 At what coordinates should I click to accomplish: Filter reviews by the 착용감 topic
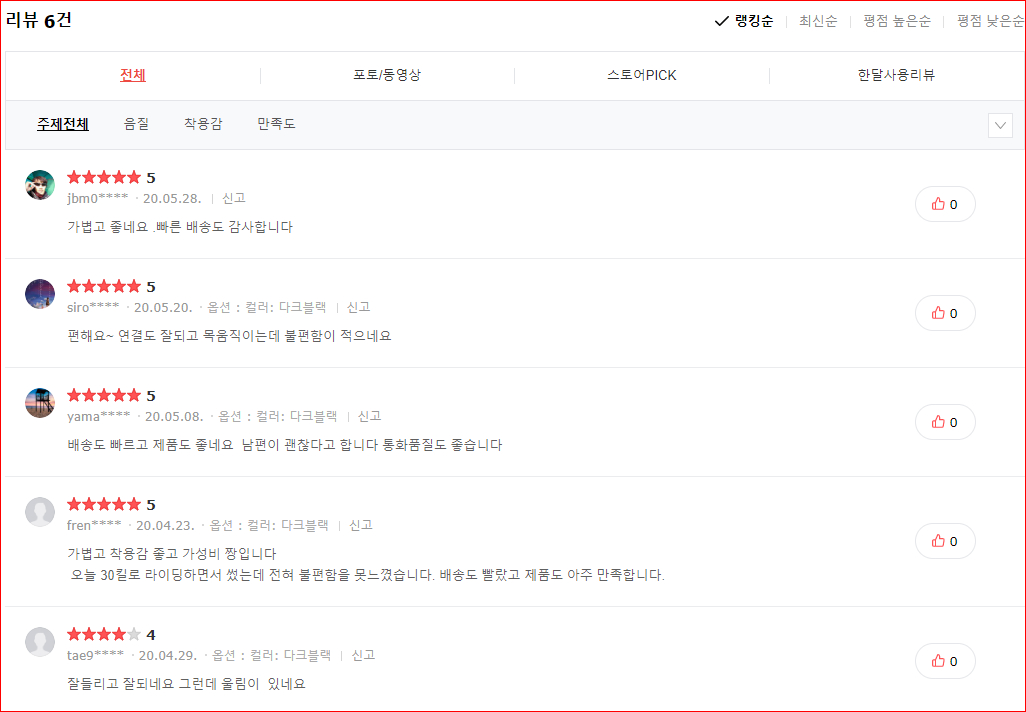point(202,123)
